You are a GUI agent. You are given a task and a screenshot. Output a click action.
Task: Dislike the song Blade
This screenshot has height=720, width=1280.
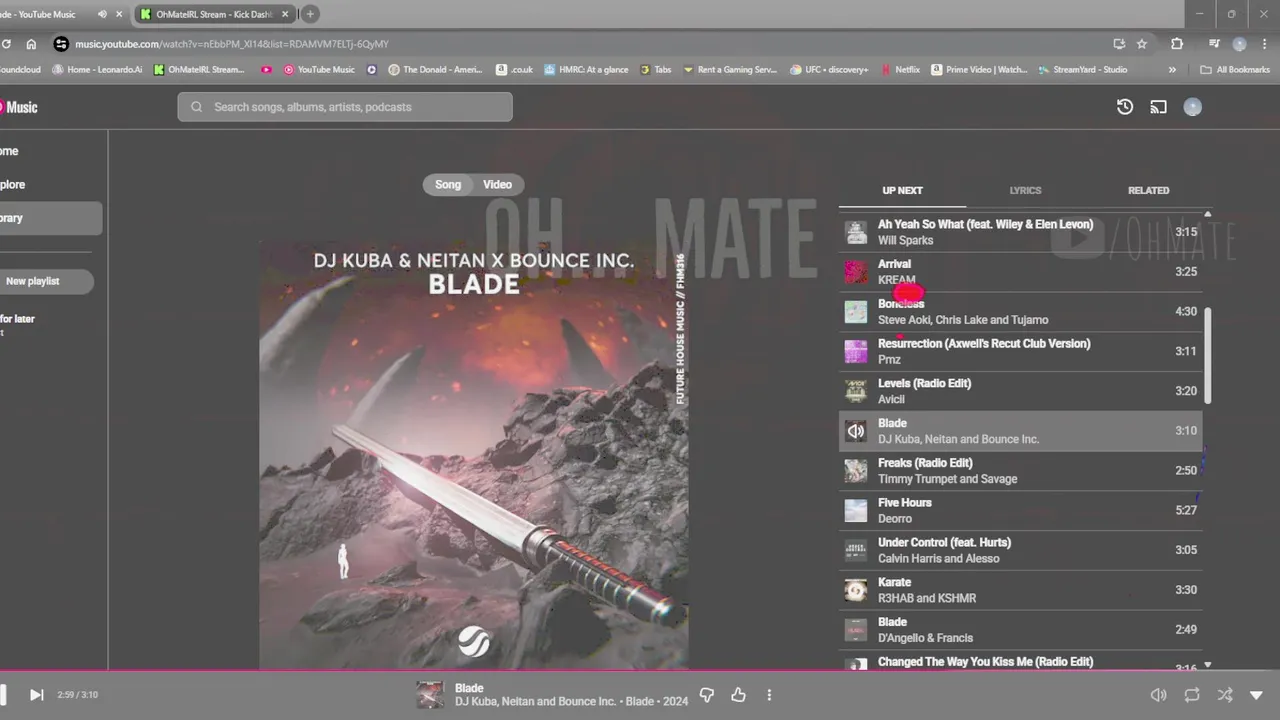707,695
